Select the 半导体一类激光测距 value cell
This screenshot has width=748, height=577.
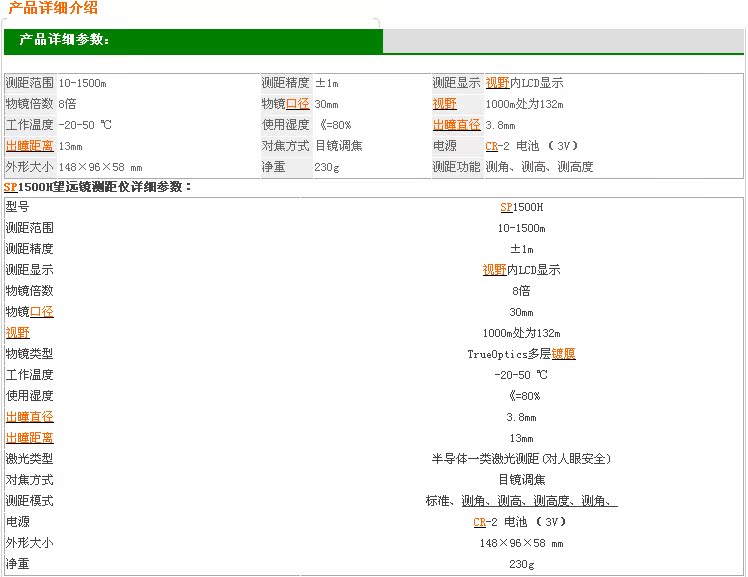(521, 459)
